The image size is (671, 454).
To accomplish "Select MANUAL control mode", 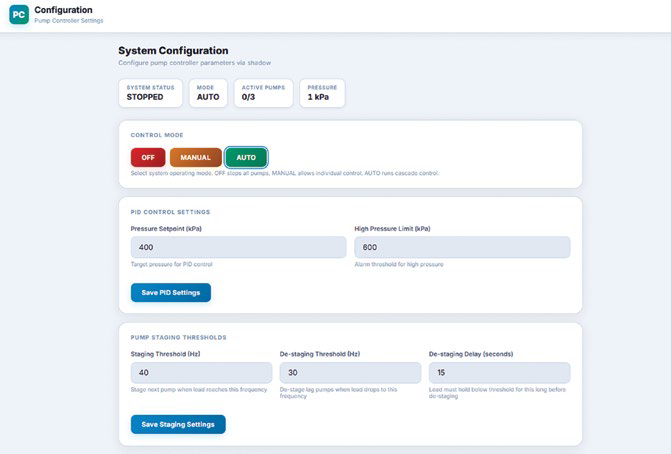I will (x=196, y=157).
